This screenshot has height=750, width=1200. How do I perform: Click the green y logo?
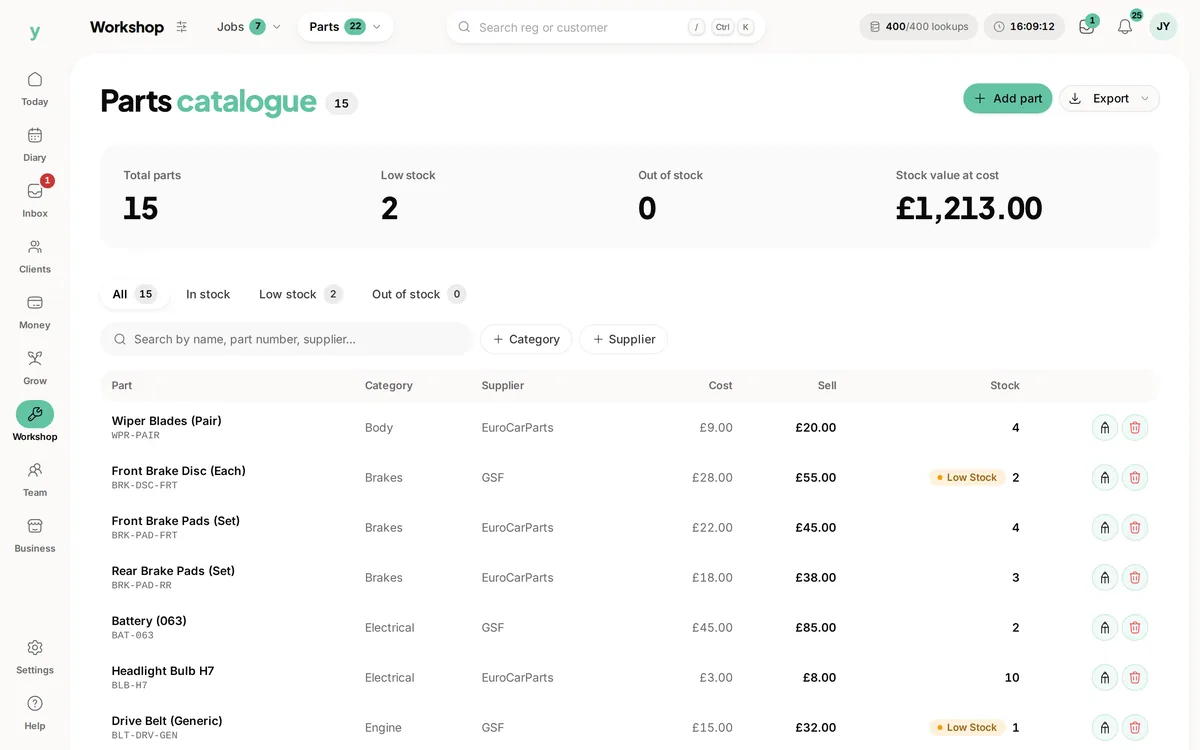35,32
